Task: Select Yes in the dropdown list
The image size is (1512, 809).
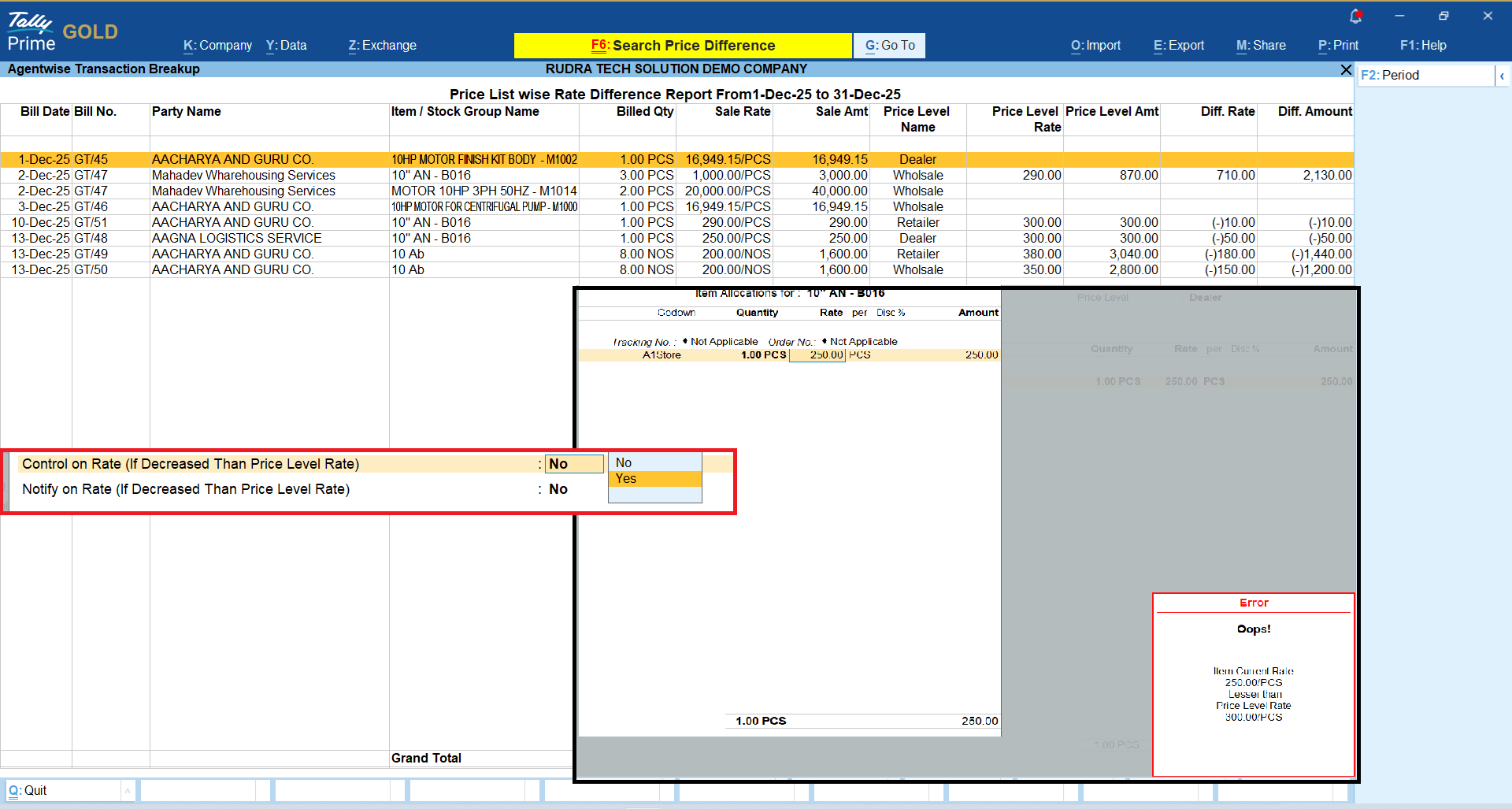Action: pyautogui.click(x=654, y=479)
